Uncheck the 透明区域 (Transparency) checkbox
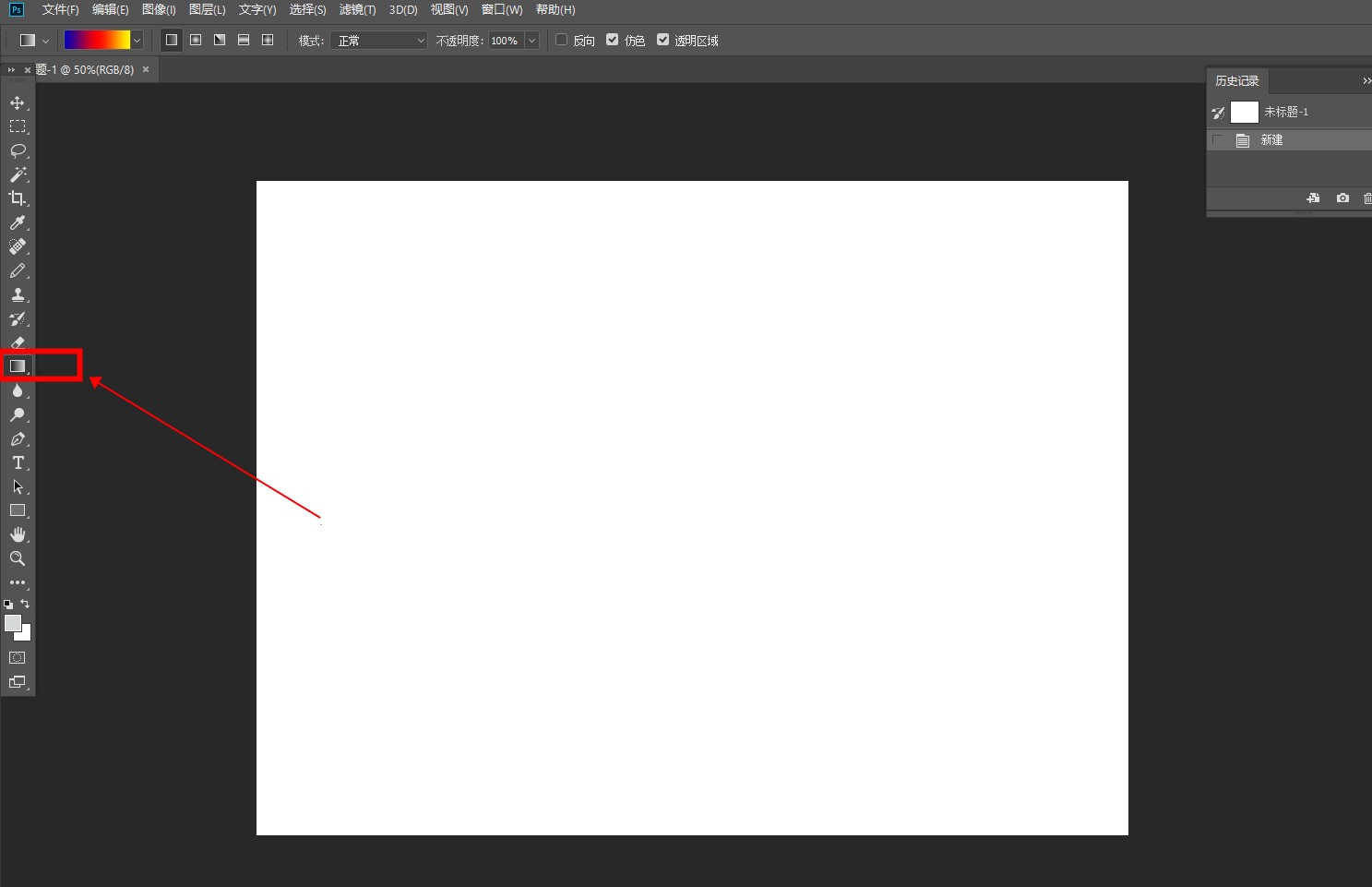Screen dimensions: 1372x887 (662, 40)
